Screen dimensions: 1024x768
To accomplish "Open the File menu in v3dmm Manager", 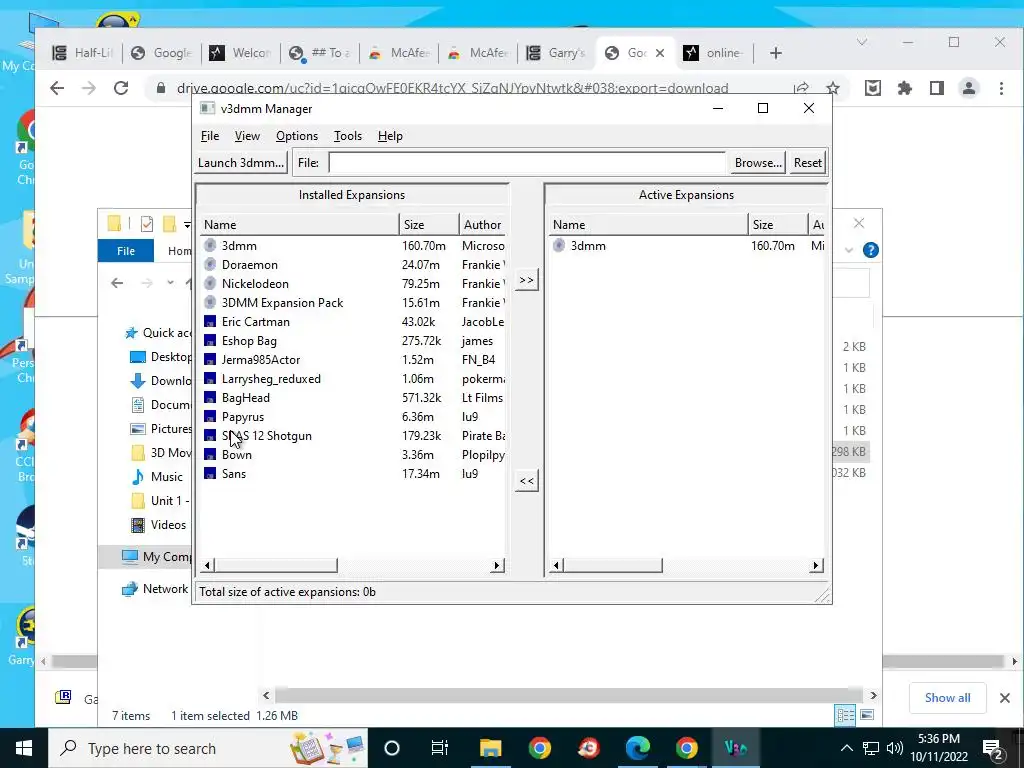I will coord(210,136).
